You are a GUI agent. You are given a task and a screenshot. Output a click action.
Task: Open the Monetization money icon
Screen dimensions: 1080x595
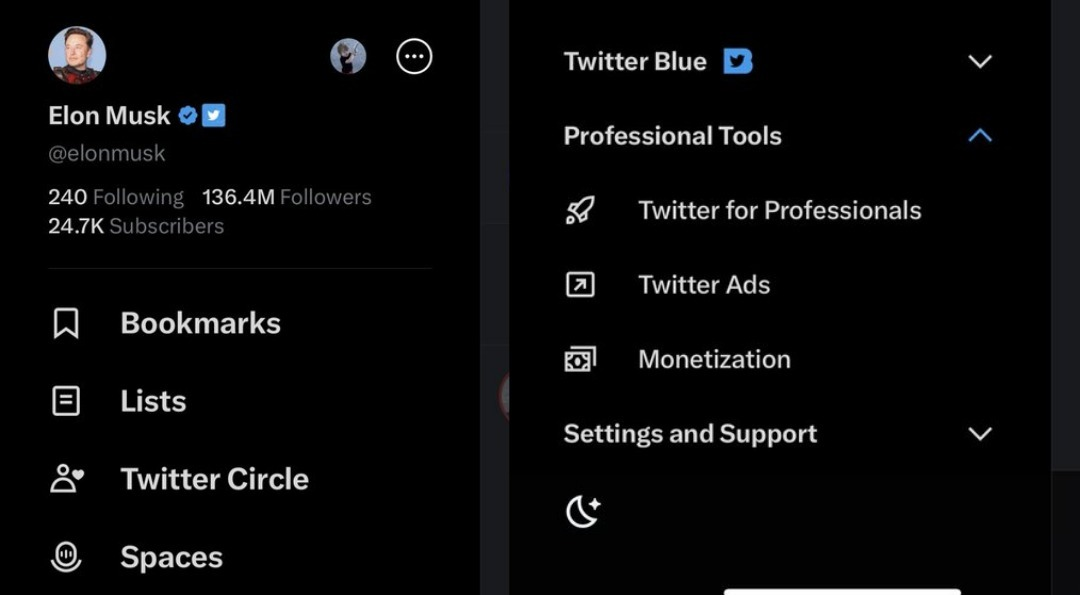pyautogui.click(x=582, y=358)
